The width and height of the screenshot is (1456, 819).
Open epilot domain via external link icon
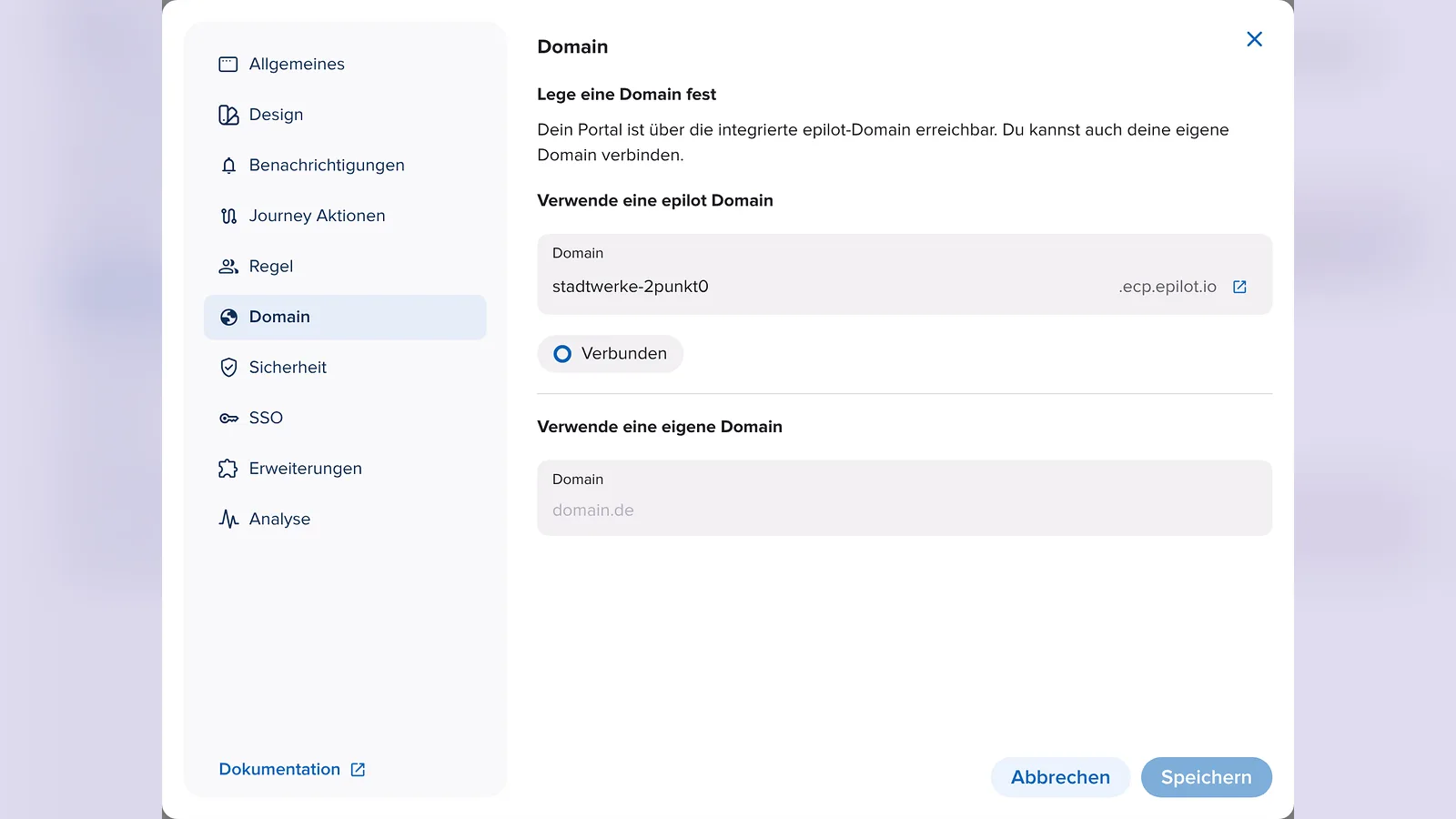point(1239,287)
